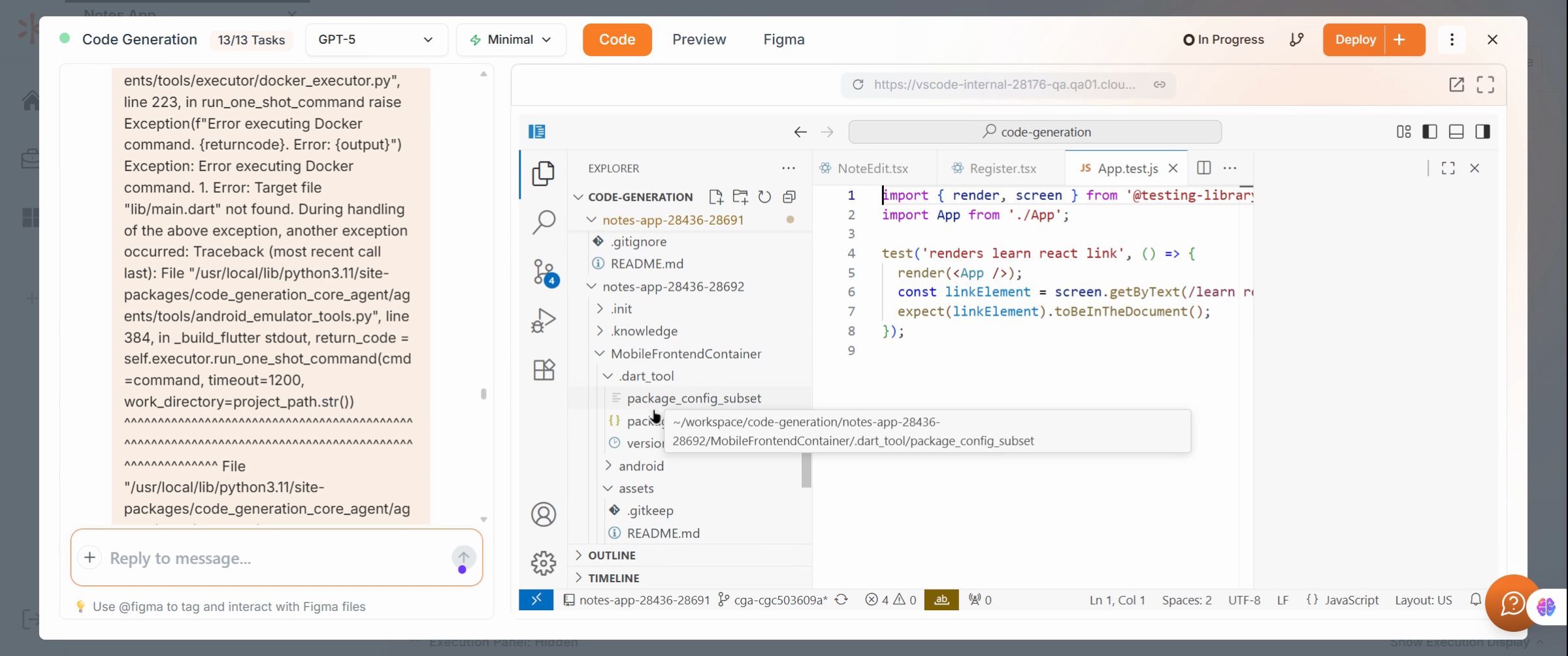This screenshot has height=656, width=1568.
Task: Collapse all folders in explorer
Action: [789, 197]
